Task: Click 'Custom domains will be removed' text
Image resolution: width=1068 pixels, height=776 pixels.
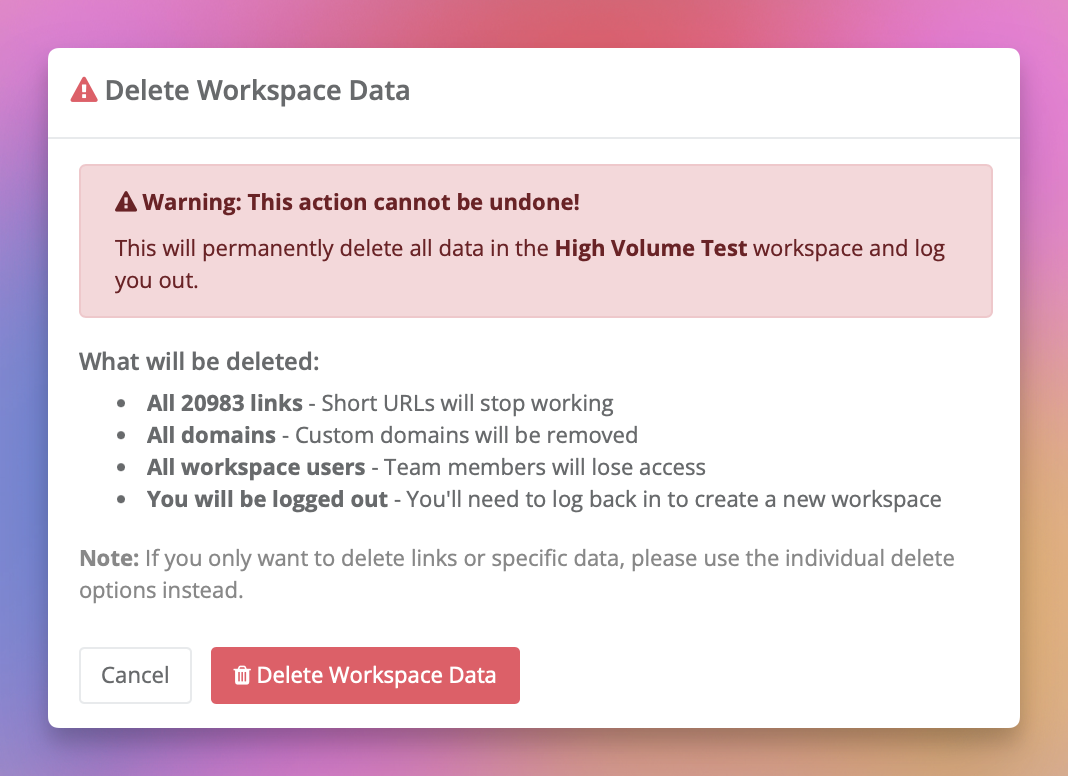Action: (466, 435)
